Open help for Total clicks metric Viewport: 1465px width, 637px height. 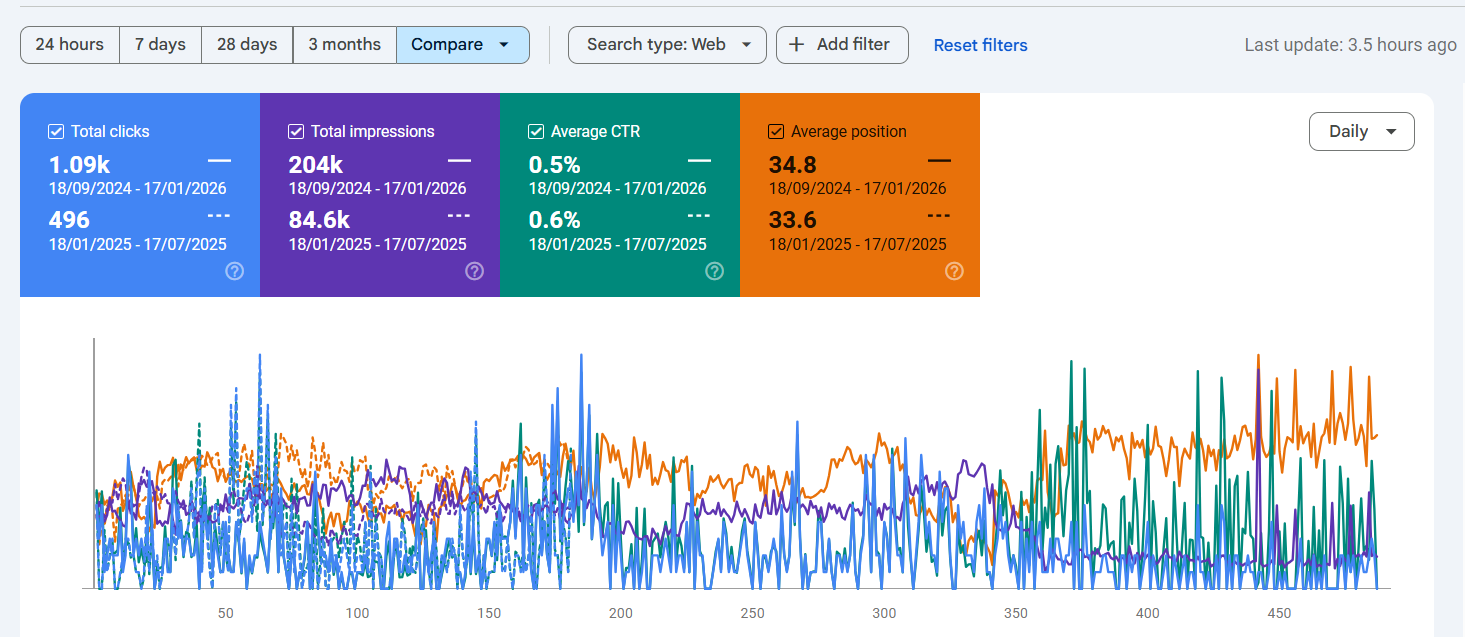(233, 271)
